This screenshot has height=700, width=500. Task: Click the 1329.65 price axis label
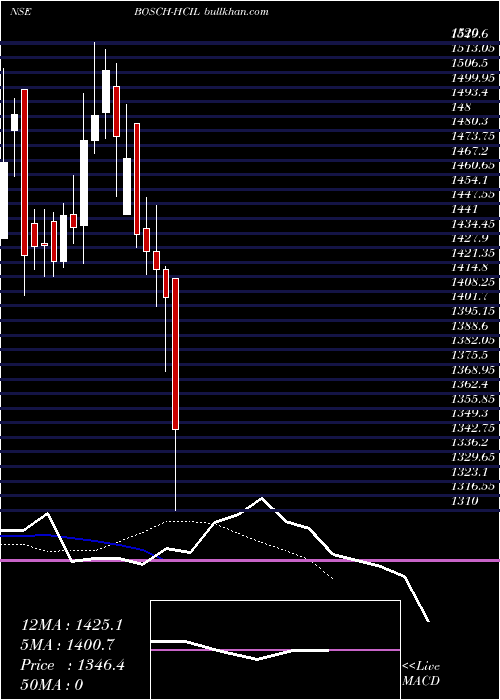coord(473,457)
